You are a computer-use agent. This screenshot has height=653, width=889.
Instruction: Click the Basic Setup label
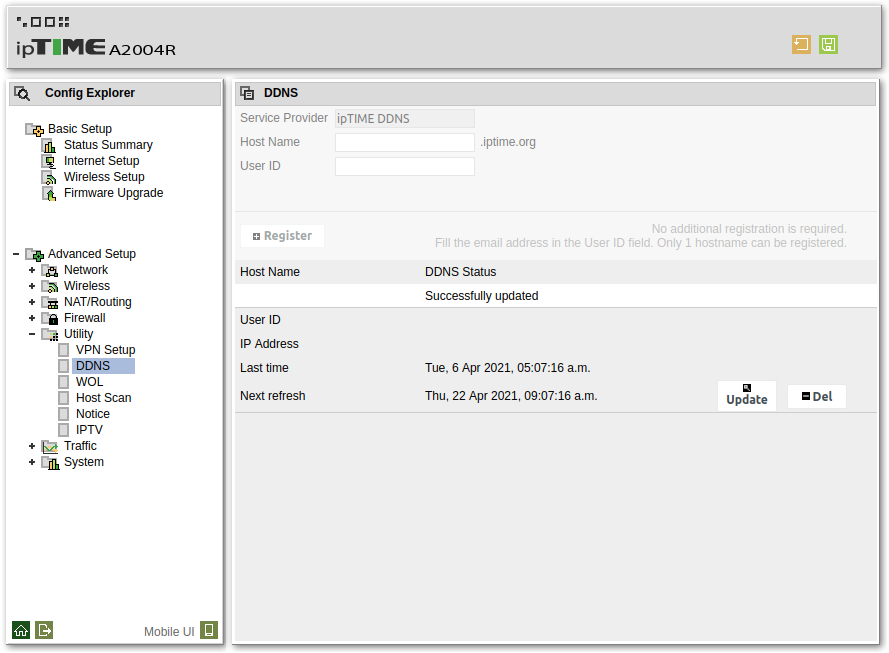tap(80, 129)
